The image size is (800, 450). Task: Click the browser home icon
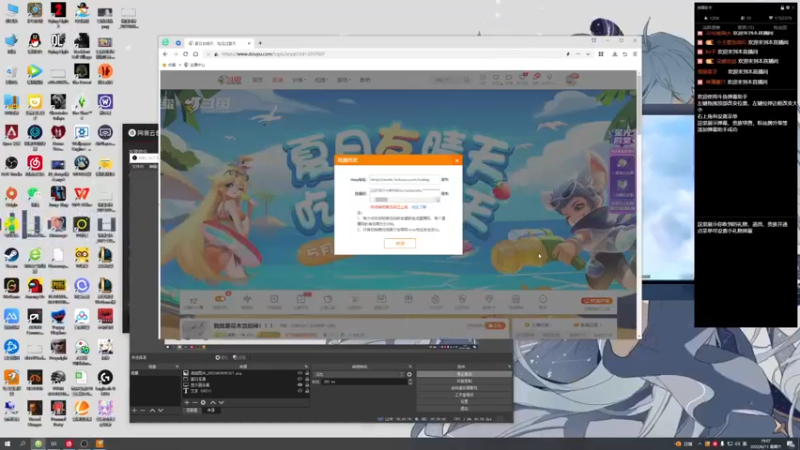pos(195,54)
